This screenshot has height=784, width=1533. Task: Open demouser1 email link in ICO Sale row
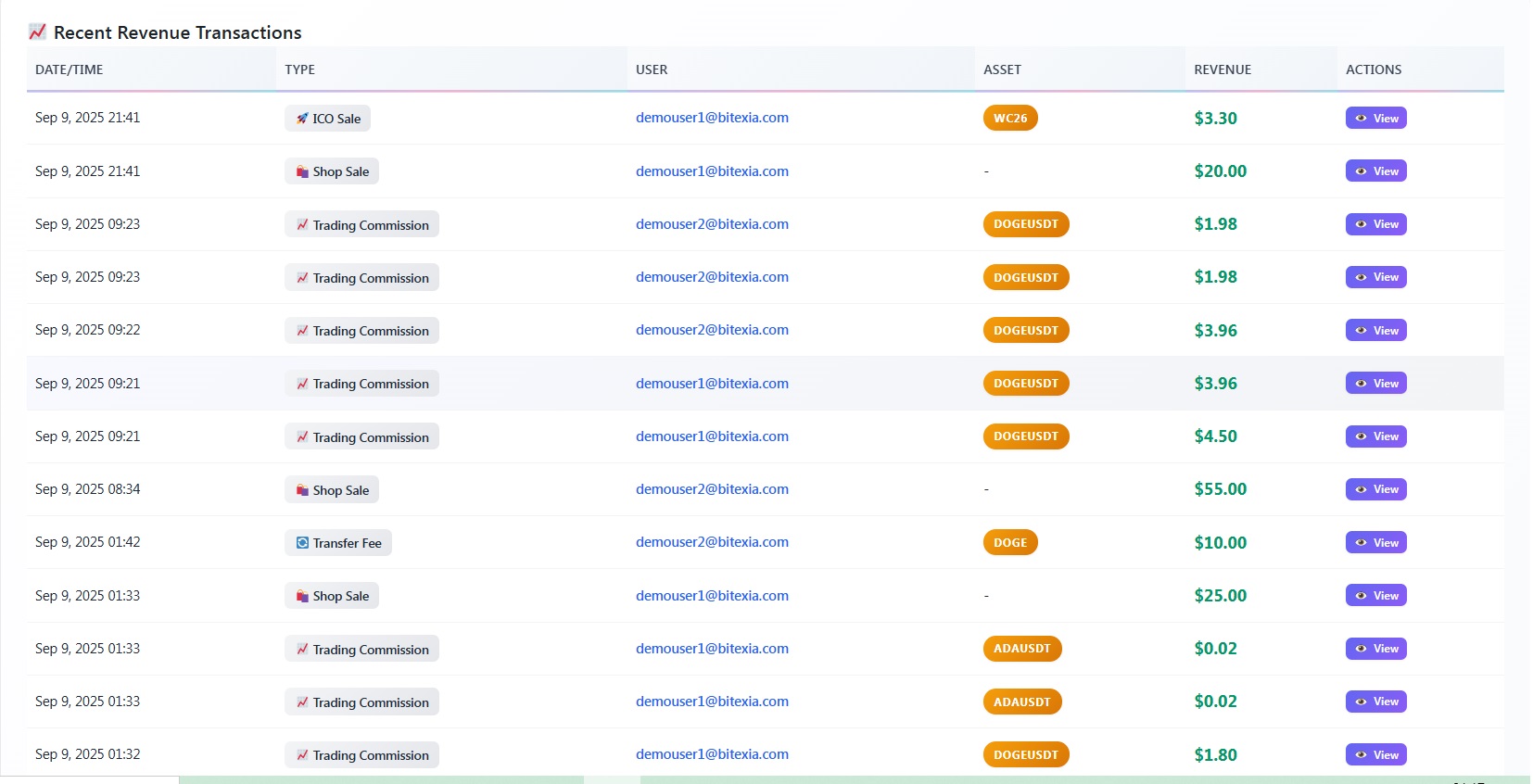[712, 118]
